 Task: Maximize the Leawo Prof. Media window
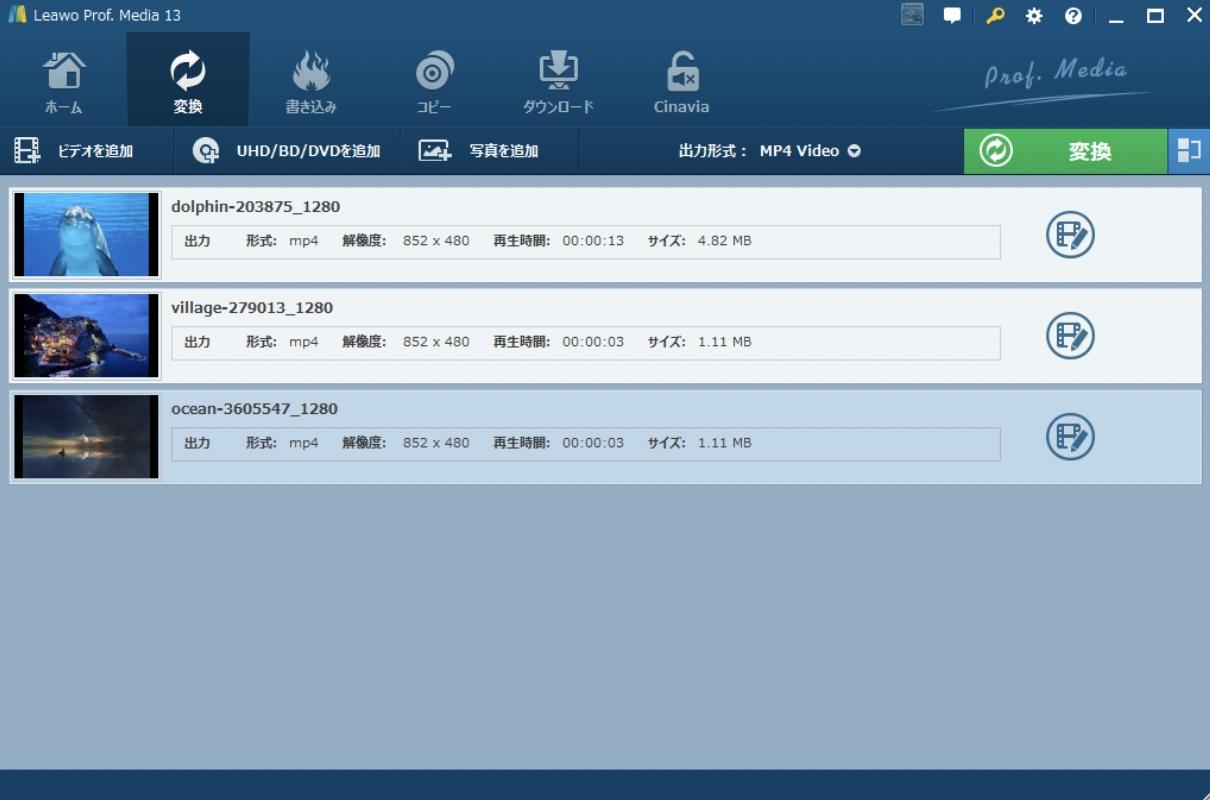coord(1155,15)
